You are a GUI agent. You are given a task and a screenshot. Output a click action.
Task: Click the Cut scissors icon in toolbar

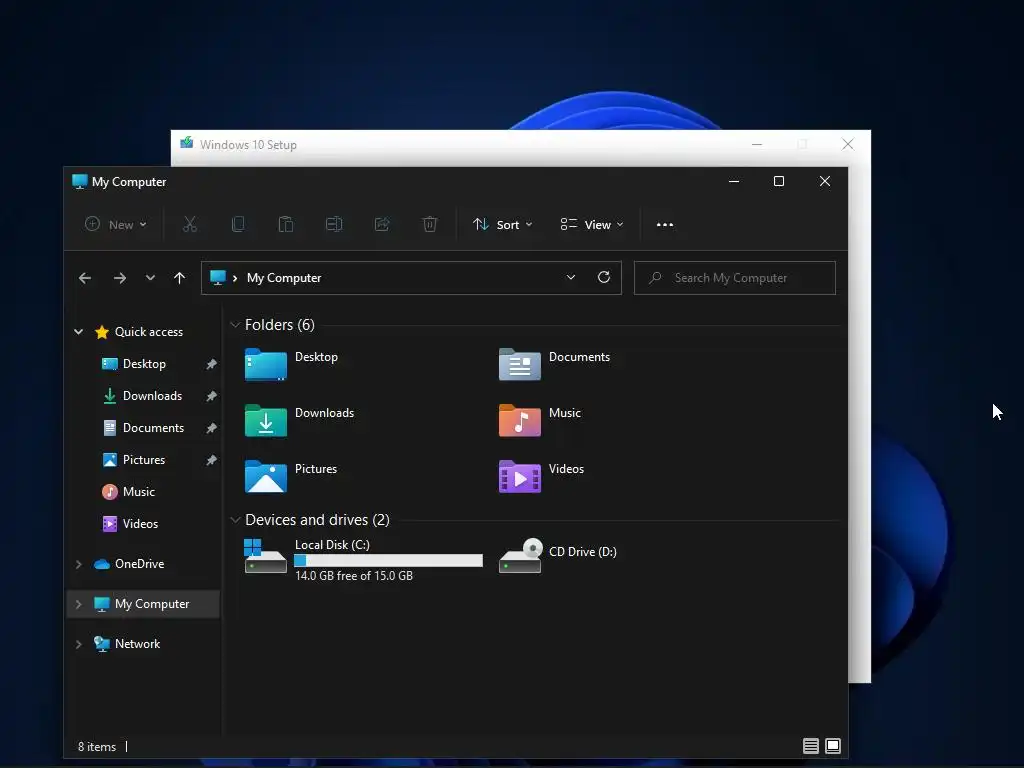(x=189, y=225)
